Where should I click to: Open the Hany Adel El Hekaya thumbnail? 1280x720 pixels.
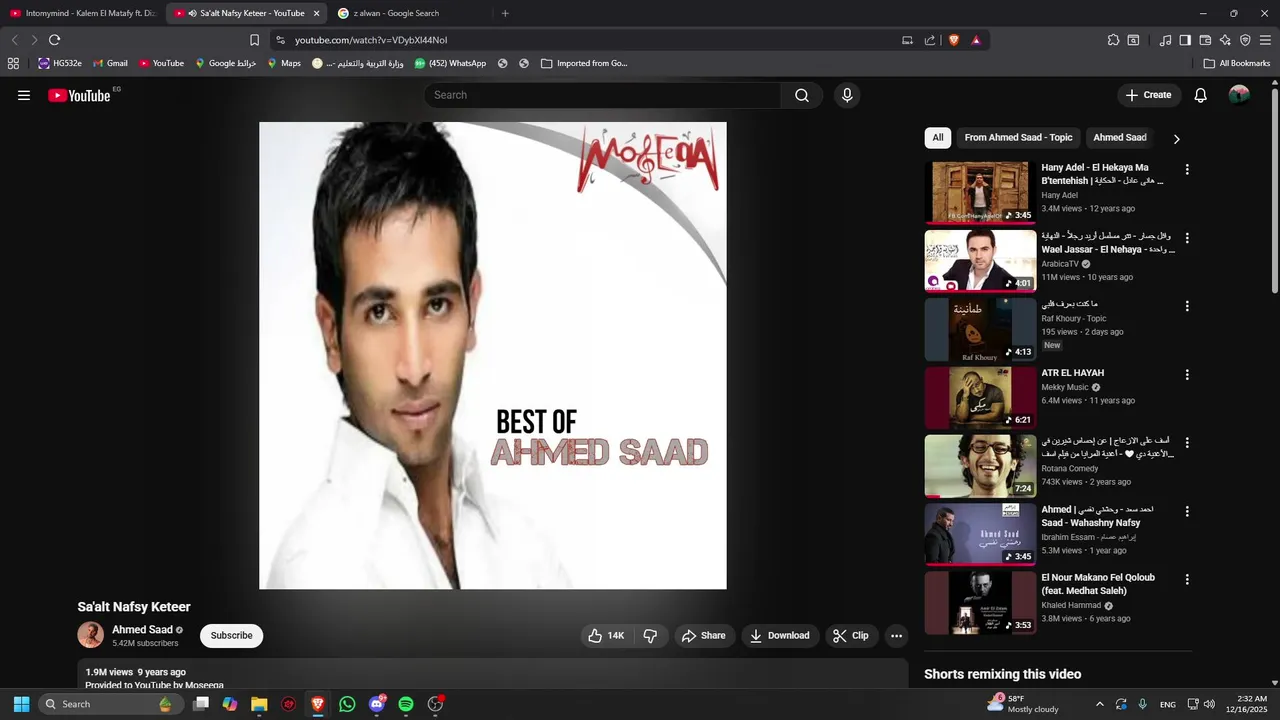coord(980,192)
